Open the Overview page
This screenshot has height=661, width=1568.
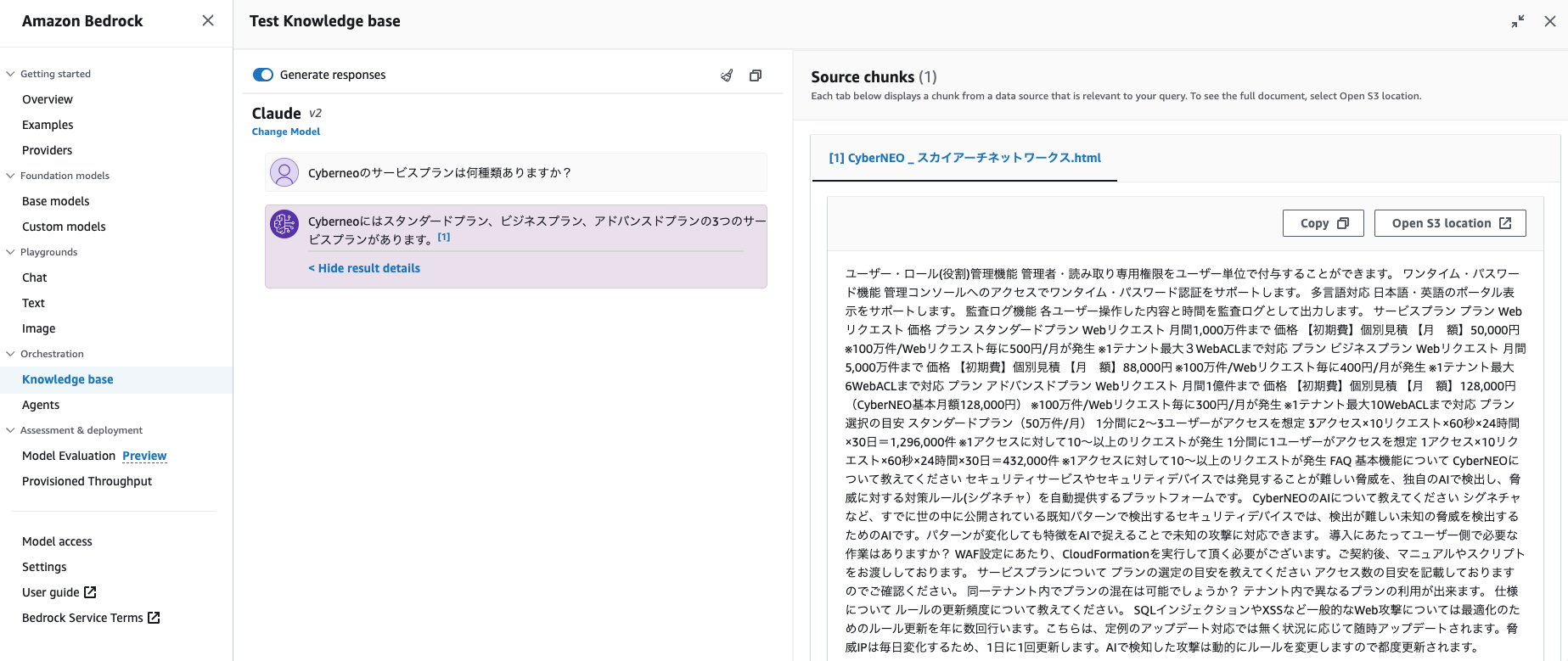pos(48,99)
